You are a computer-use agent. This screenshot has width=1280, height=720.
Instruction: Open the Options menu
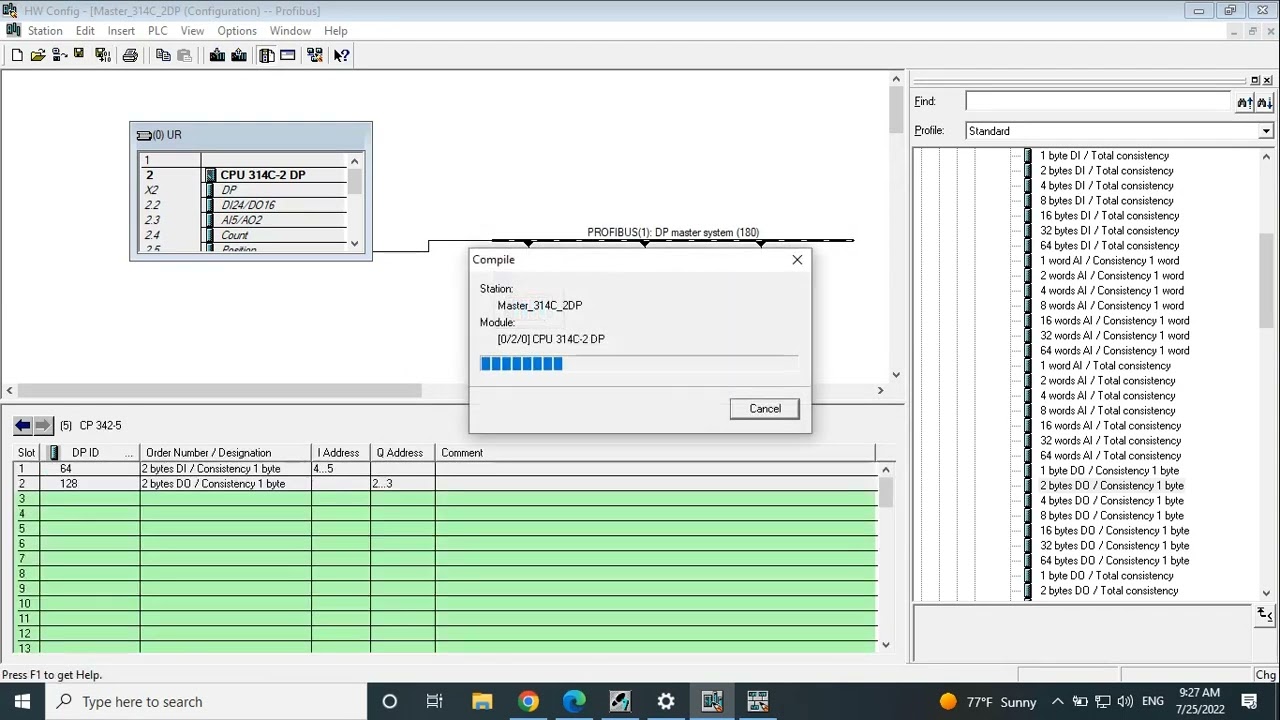click(x=237, y=31)
